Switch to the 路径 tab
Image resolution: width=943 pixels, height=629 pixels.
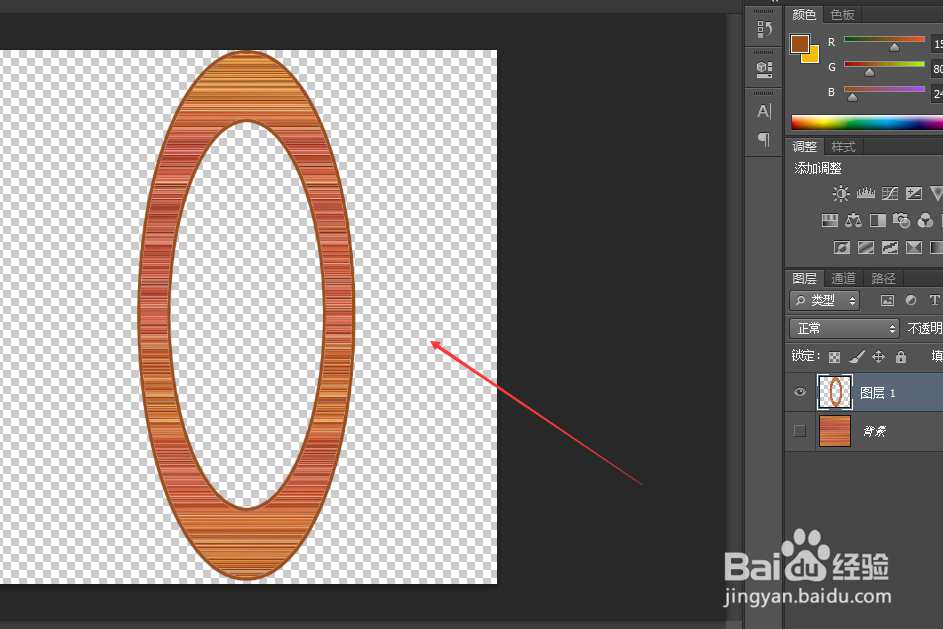click(x=883, y=278)
